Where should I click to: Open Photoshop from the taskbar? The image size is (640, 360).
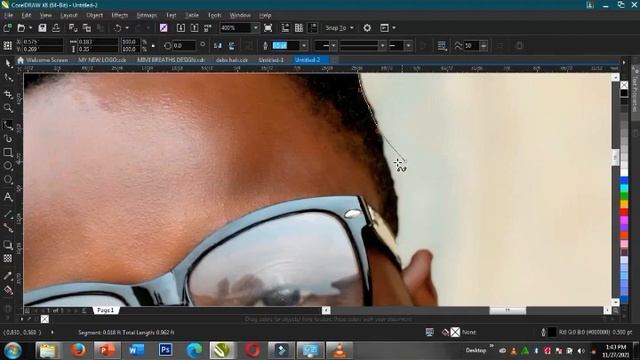165,350
